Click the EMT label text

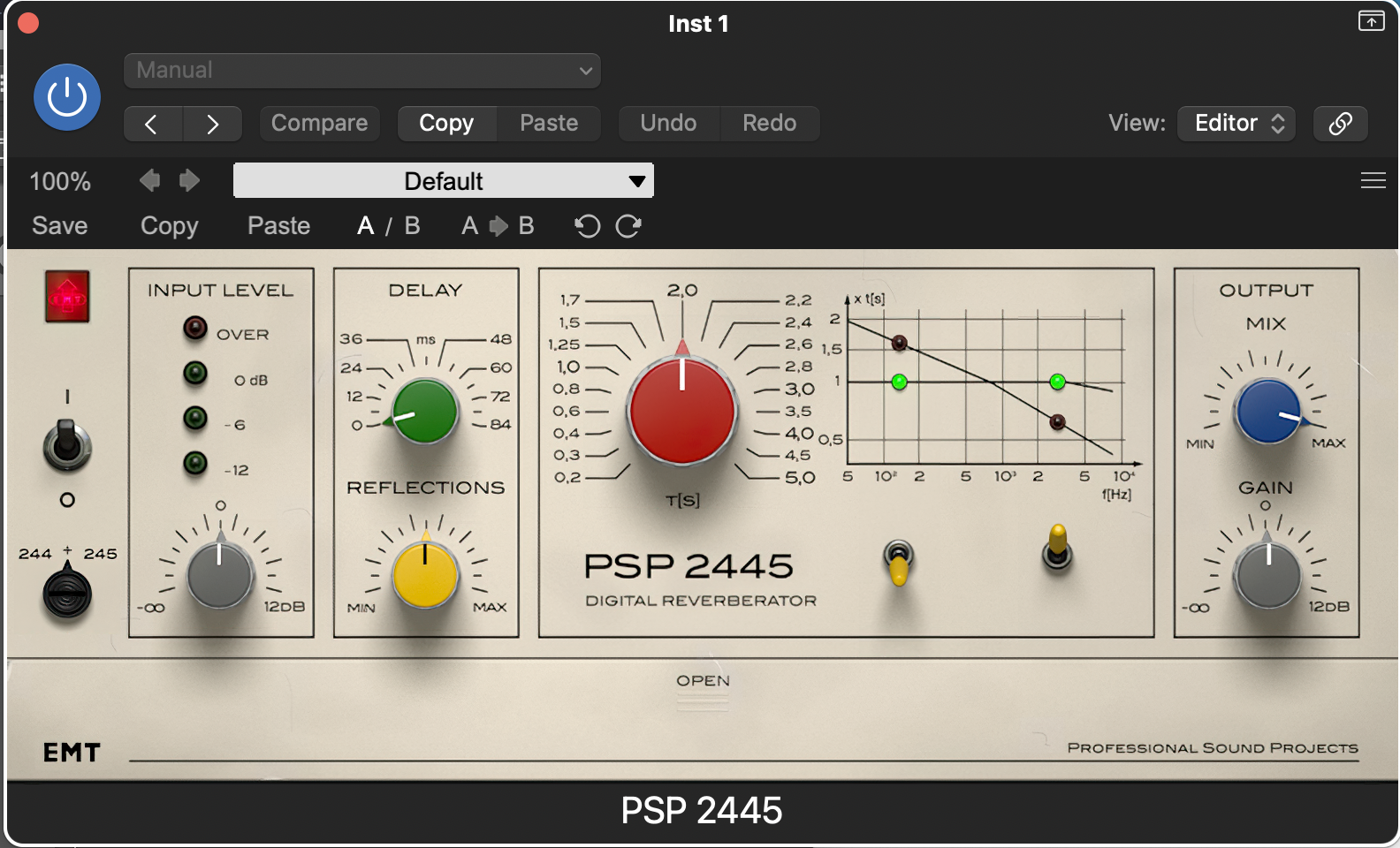coord(72,753)
